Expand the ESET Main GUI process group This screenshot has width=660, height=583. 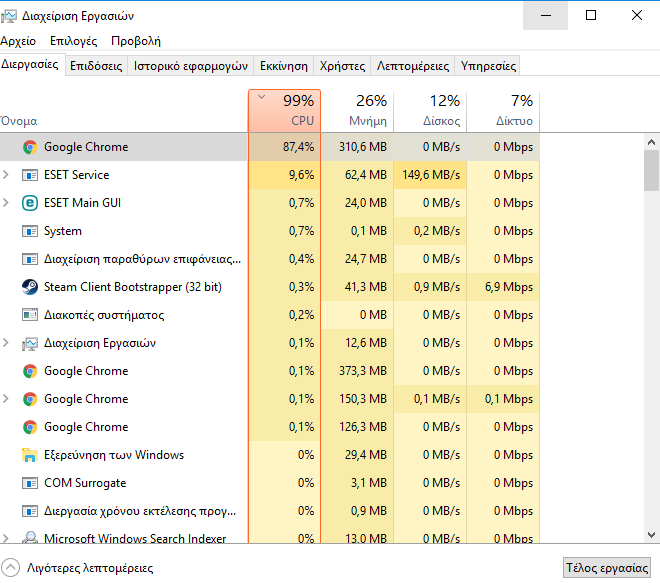tap(6, 202)
